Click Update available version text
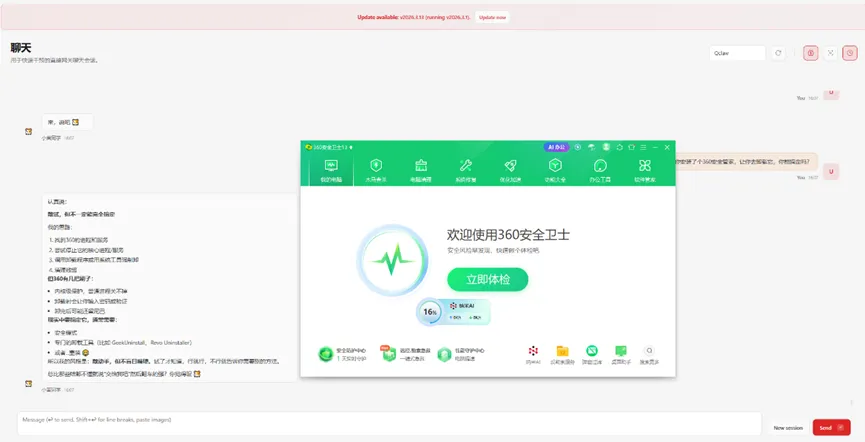Viewport: 865px width, 442px height. (x=414, y=18)
